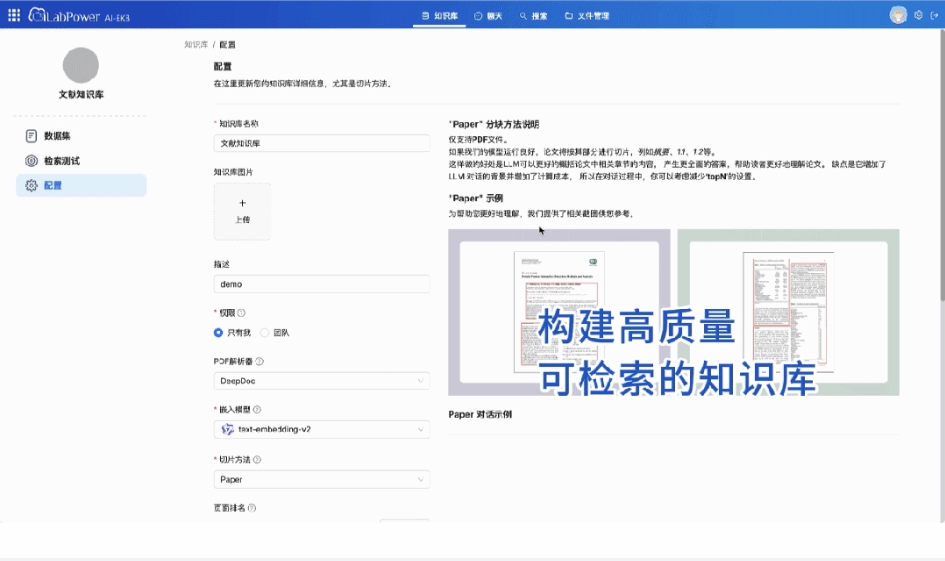This screenshot has width=945, height=561.
Task: Expand the Paper chunking method dropdown
Action: click(x=321, y=479)
